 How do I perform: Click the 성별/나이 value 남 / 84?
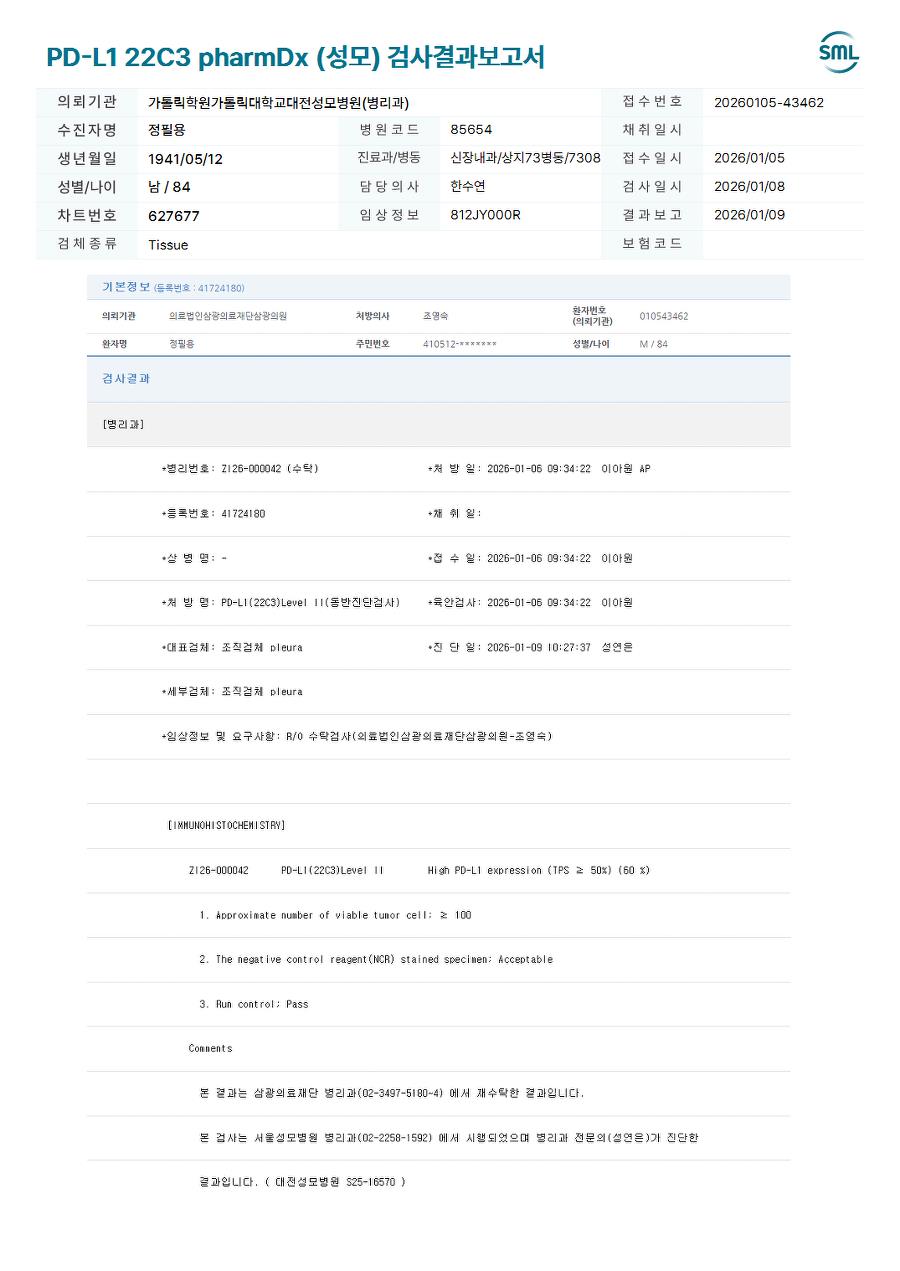(169, 187)
